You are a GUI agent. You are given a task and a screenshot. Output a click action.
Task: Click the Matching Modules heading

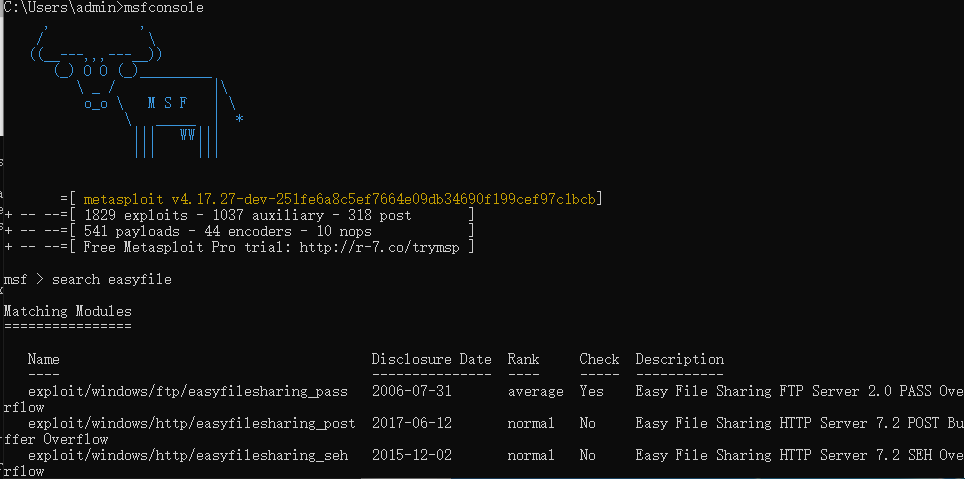(x=67, y=311)
